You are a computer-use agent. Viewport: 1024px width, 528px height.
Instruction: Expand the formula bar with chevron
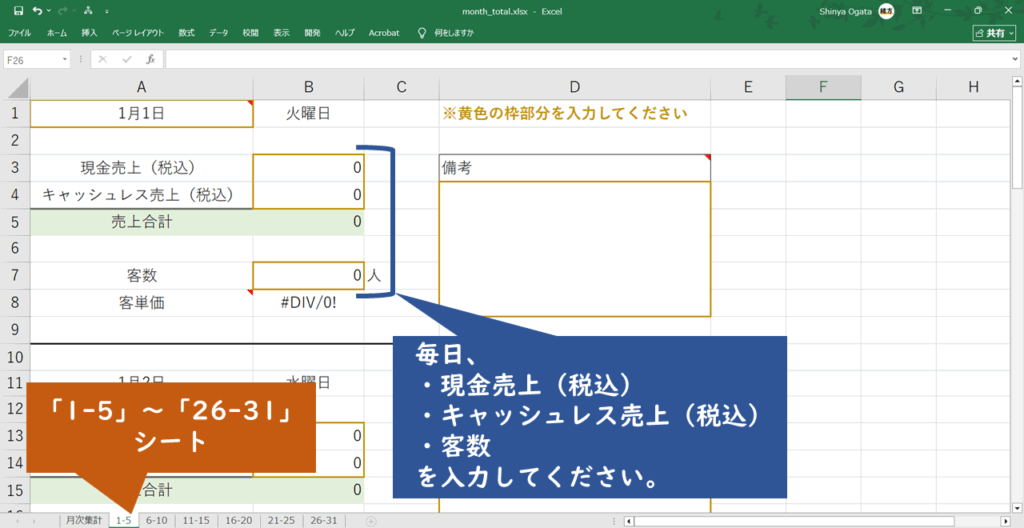[1015, 60]
